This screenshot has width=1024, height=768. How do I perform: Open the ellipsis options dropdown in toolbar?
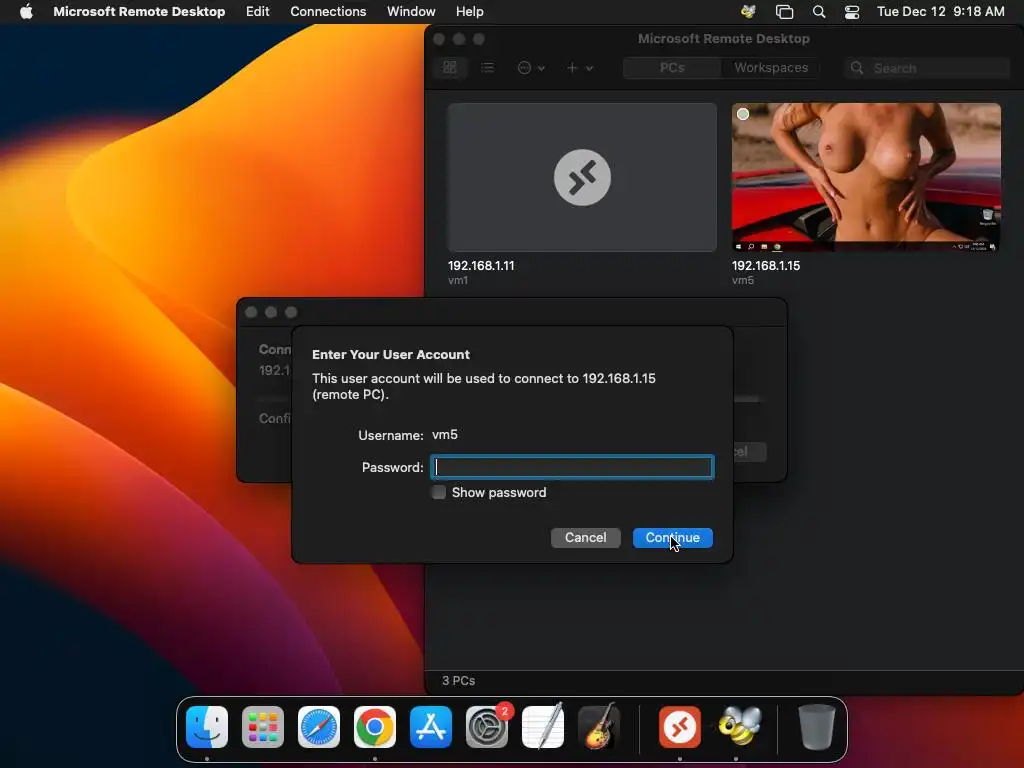pyautogui.click(x=530, y=67)
